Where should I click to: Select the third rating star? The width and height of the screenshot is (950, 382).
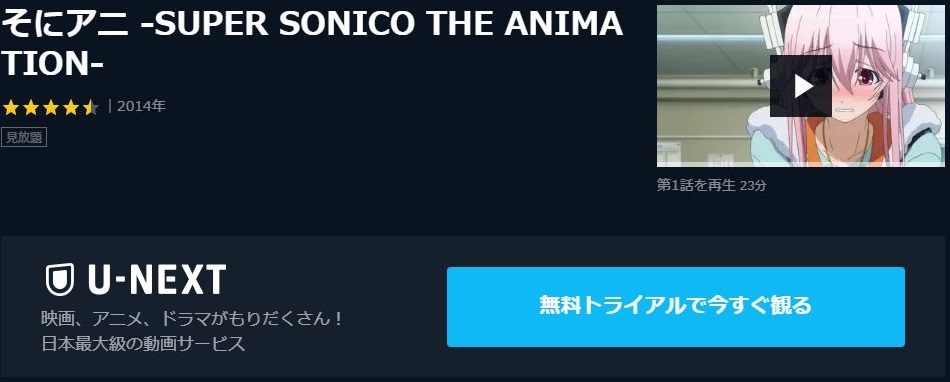click(50, 108)
